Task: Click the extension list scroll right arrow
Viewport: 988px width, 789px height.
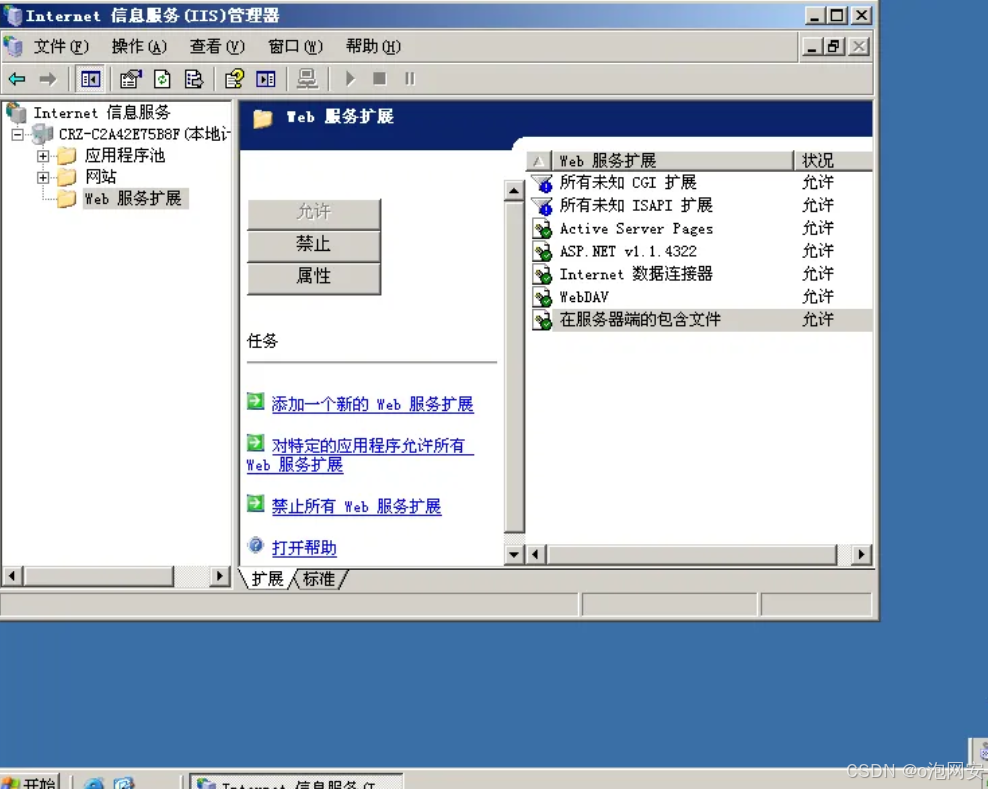Action: 861,555
